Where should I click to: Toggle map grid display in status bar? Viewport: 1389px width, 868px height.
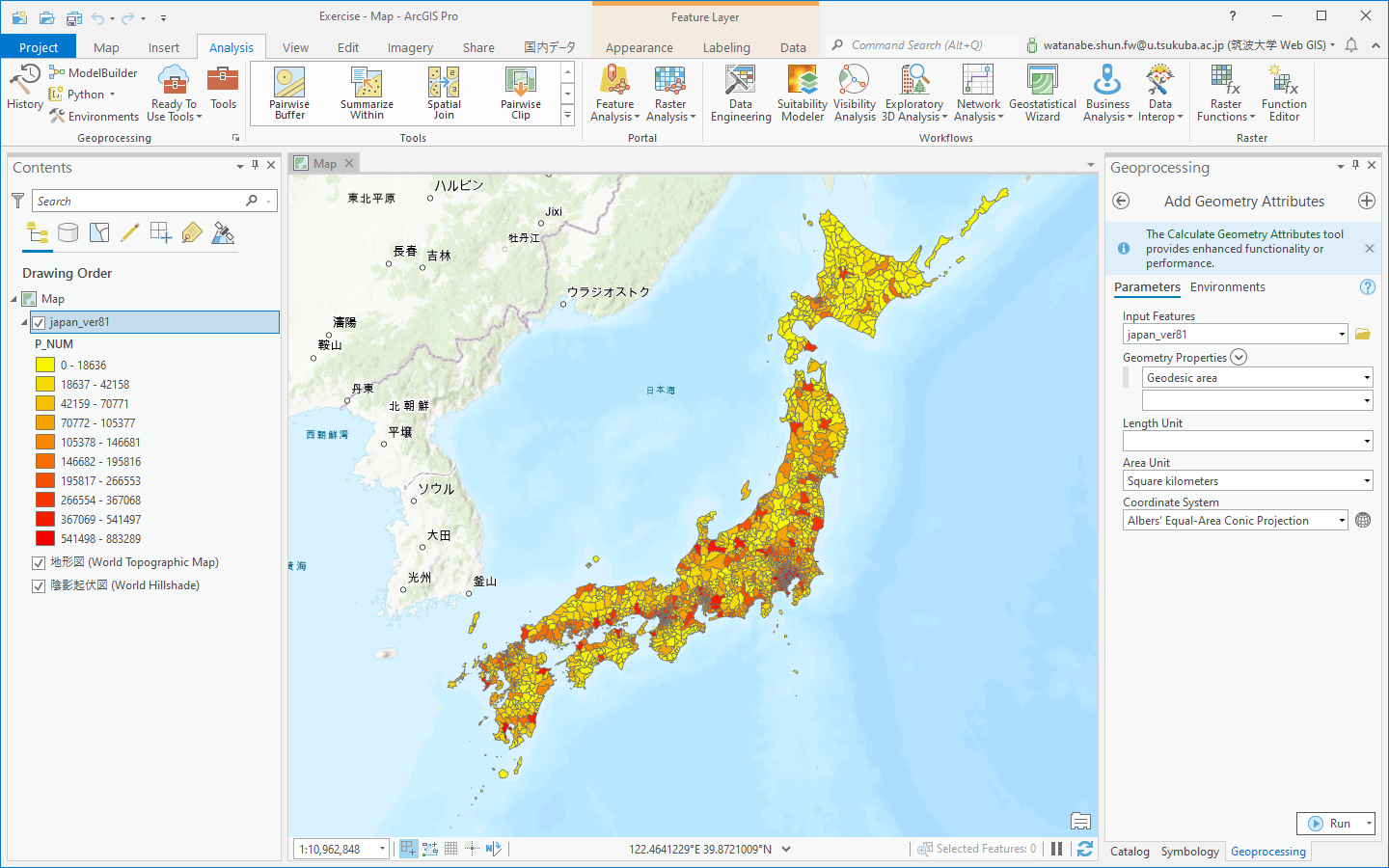(x=450, y=849)
